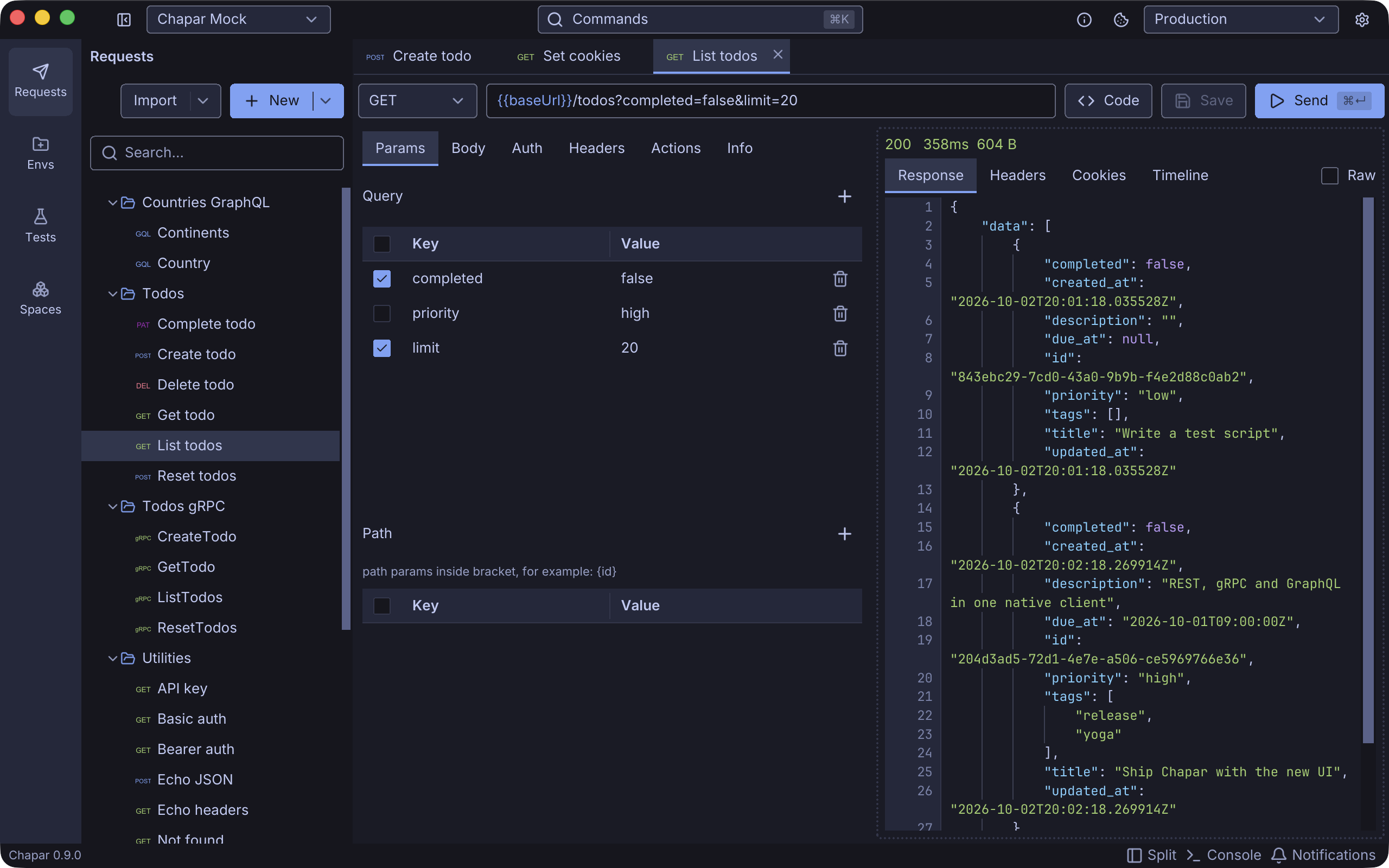The height and width of the screenshot is (868, 1389).
Task: Collapse the Countries GraphQL folder
Action: pos(113,203)
